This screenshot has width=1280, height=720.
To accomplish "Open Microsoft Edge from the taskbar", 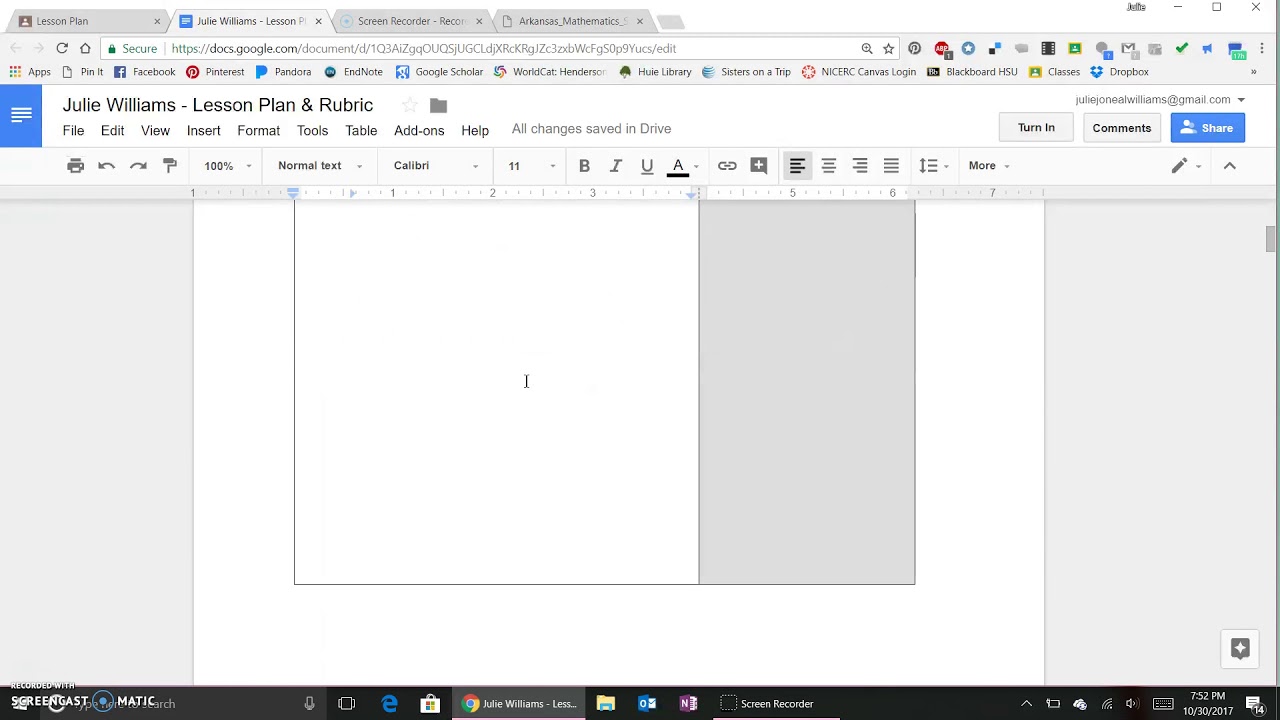I will (389, 704).
